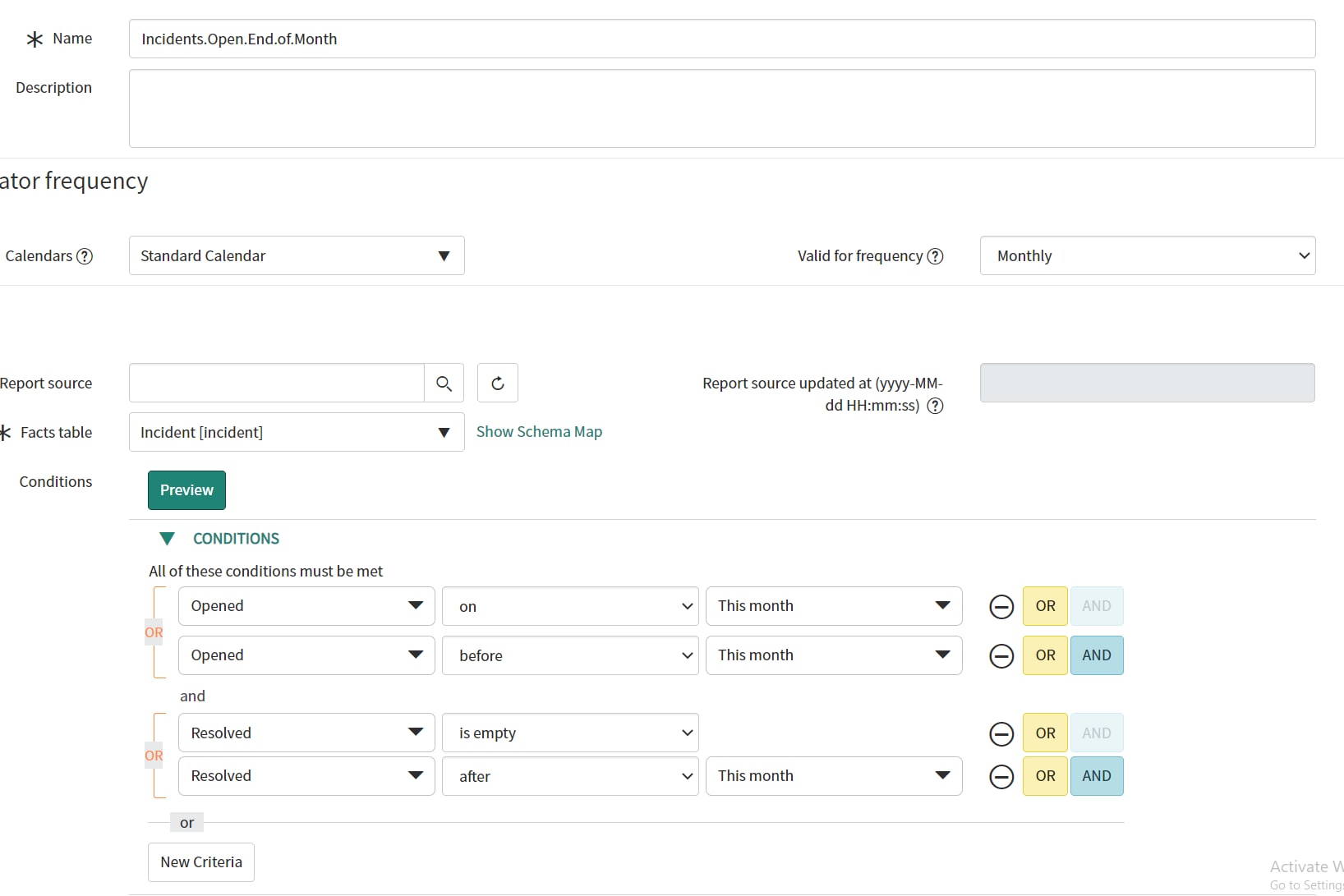This screenshot has width=1344, height=896.
Task: Remove the 'Resolved is empty' condition row
Action: point(1001,733)
